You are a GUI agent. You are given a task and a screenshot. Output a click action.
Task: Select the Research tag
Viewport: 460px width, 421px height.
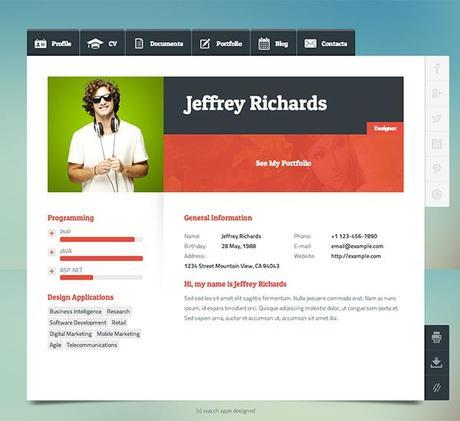[118, 311]
